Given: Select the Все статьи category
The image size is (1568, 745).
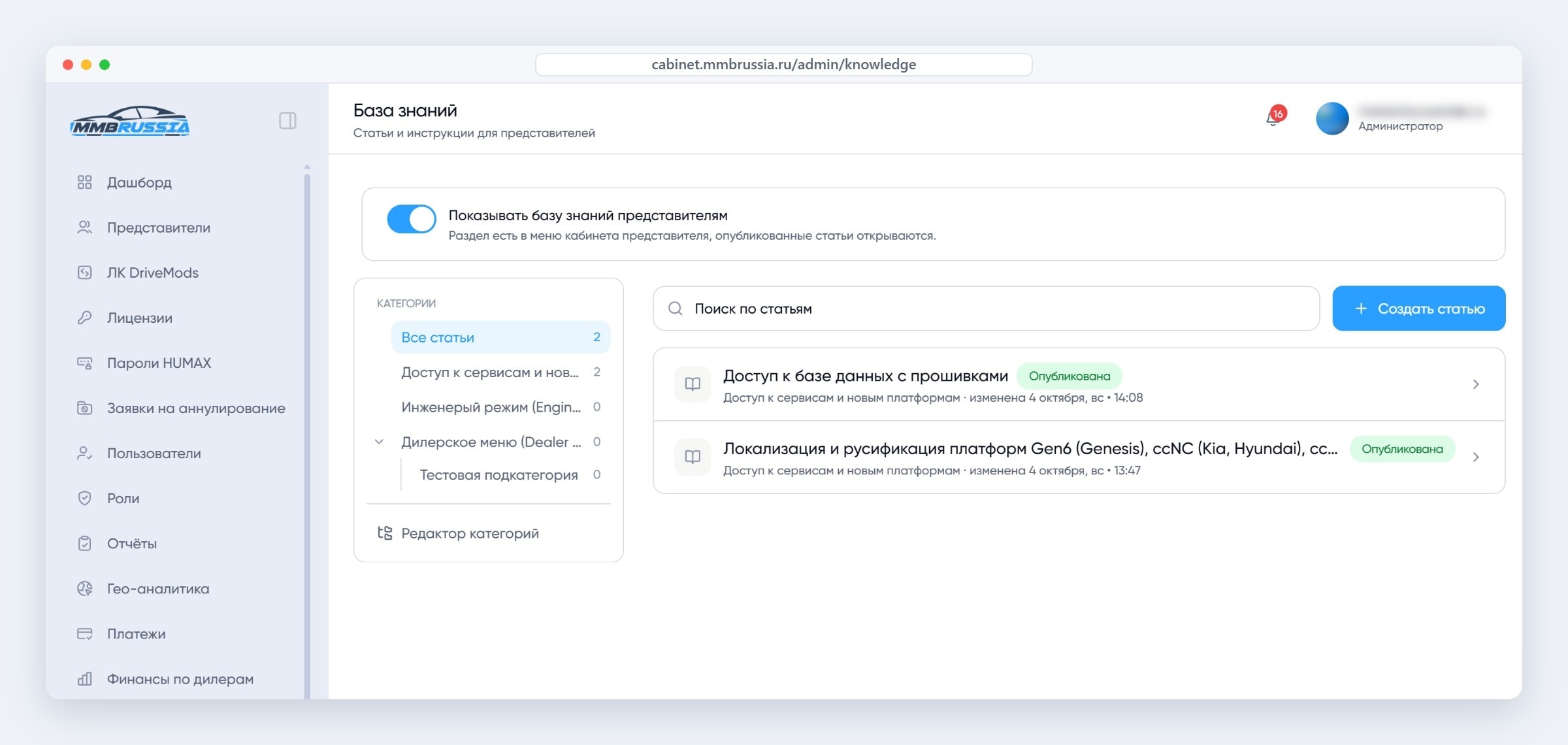Looking at the screenshot, I should pos(500,337).
